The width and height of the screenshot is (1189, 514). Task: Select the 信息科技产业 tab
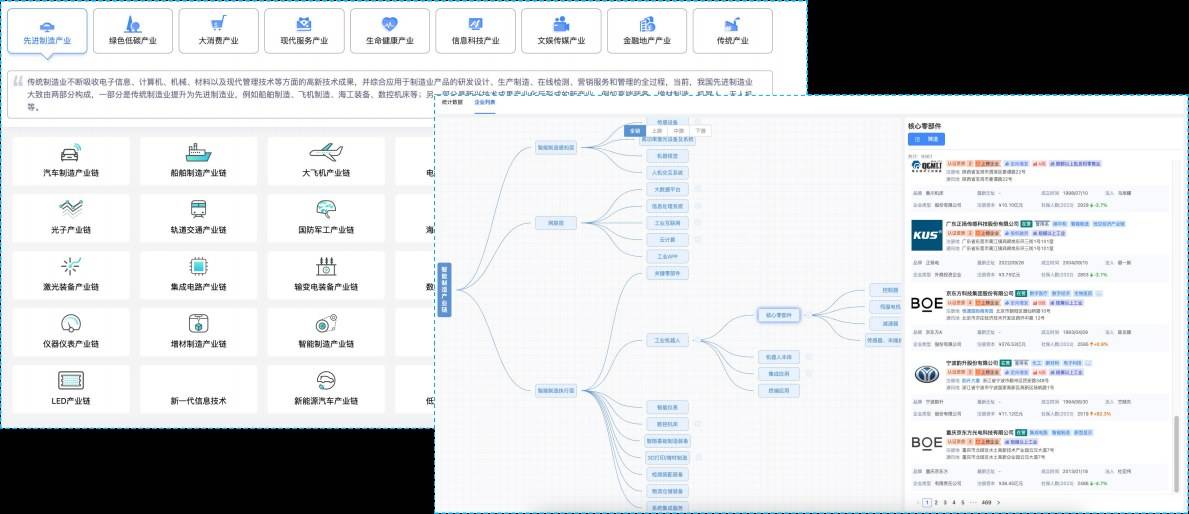click(475, 31)
